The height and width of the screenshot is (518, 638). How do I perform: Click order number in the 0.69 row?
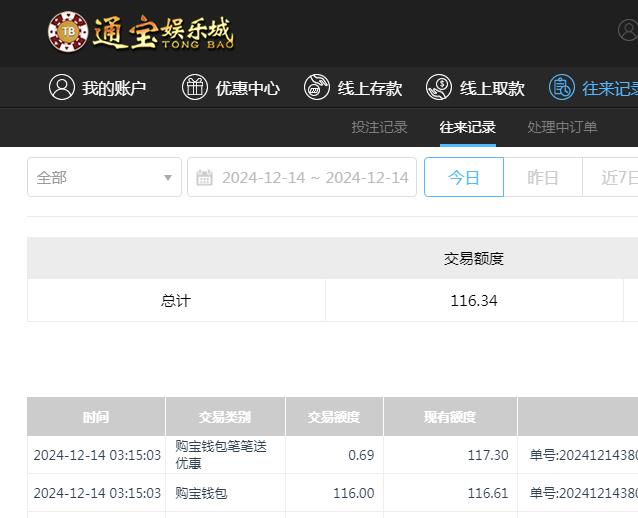click(583, 455)
